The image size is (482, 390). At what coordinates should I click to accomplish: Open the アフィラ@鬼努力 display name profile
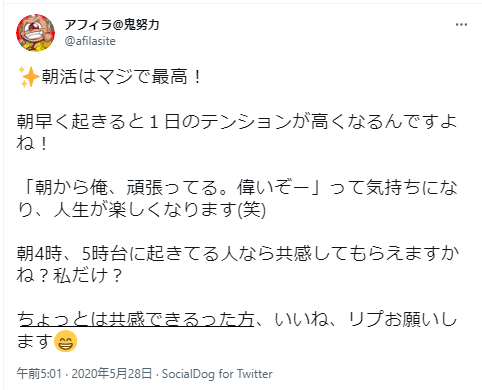pos(112,24)
